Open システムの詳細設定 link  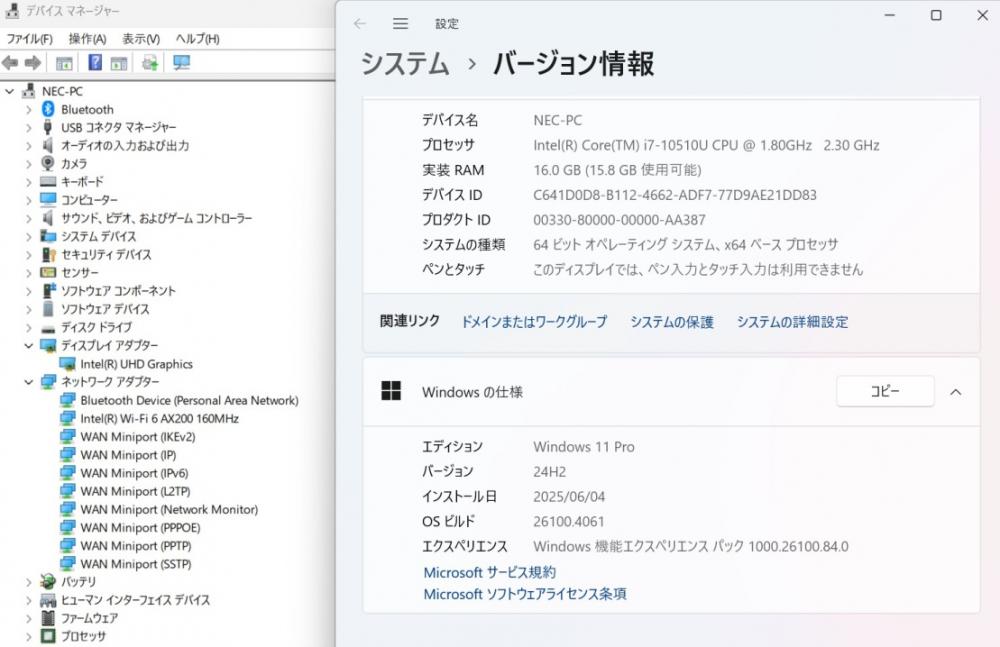[793, 322]
